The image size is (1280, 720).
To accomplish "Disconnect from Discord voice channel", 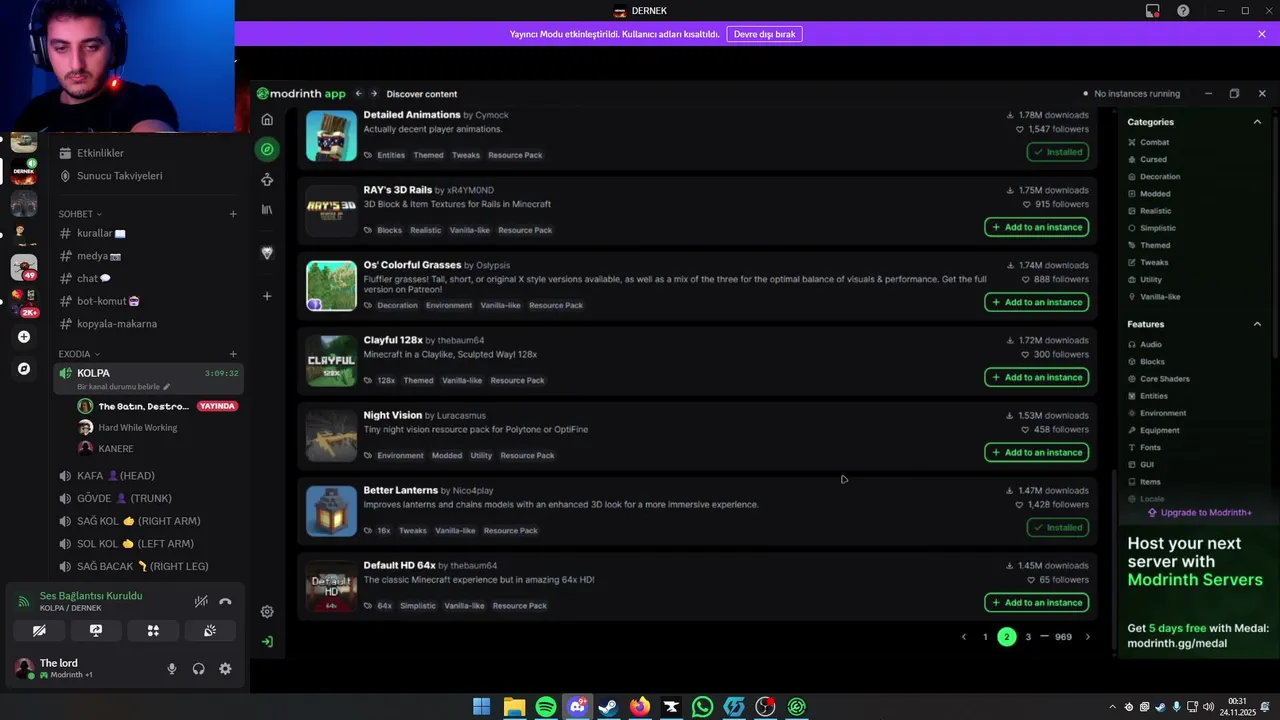I will (225, 601).
